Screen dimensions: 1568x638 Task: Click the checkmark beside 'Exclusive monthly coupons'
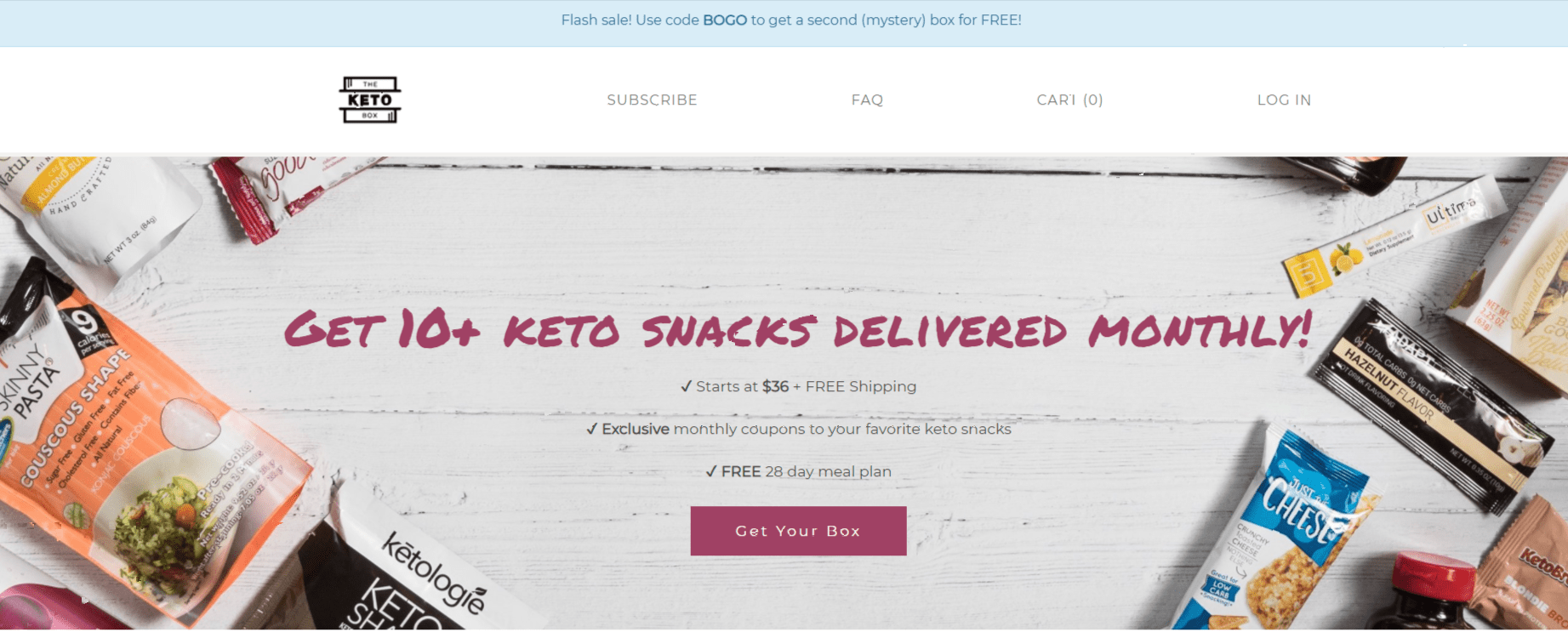coord(591,430)
